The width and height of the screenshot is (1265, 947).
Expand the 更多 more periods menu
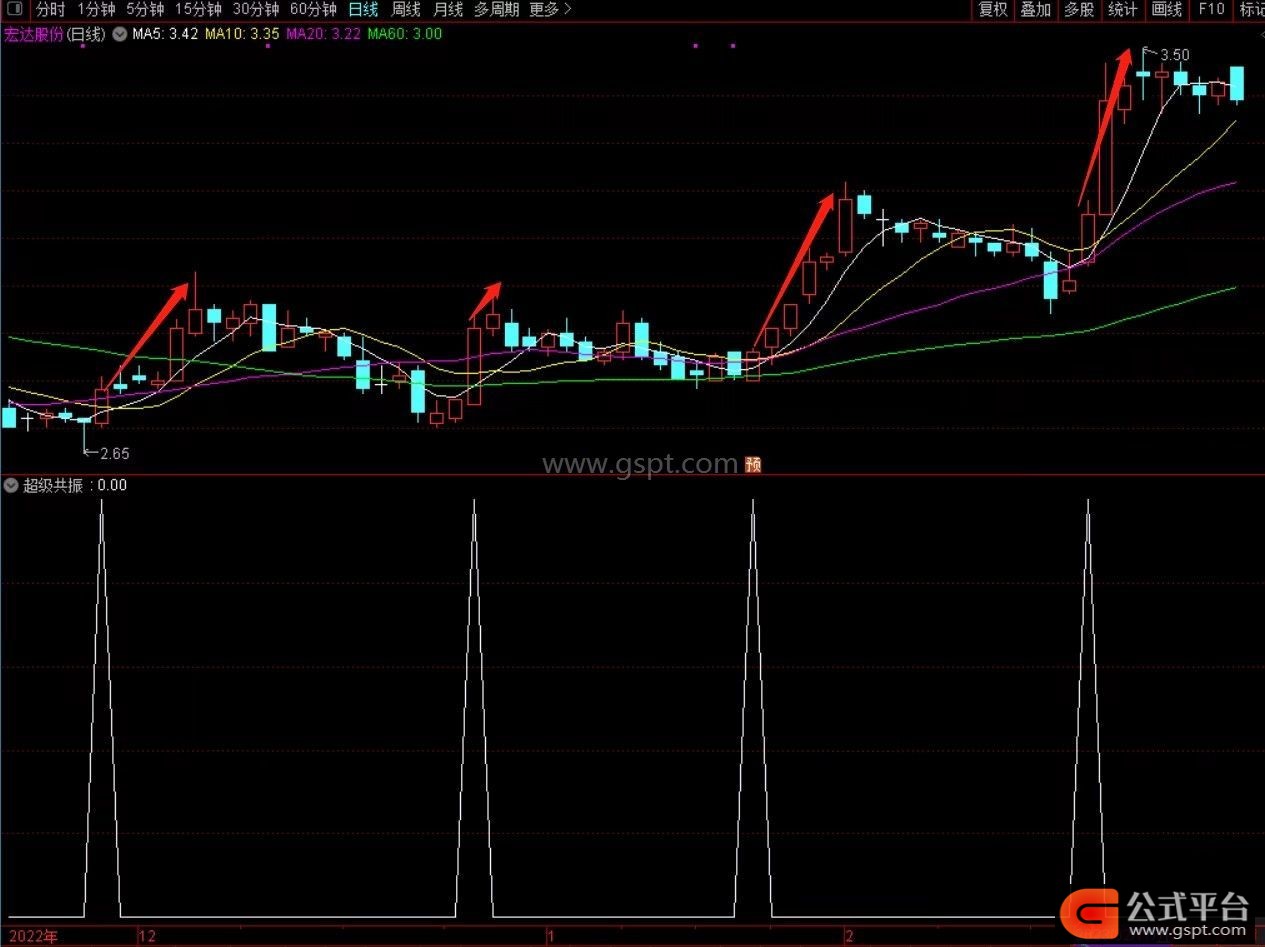(x=551, y=10)
